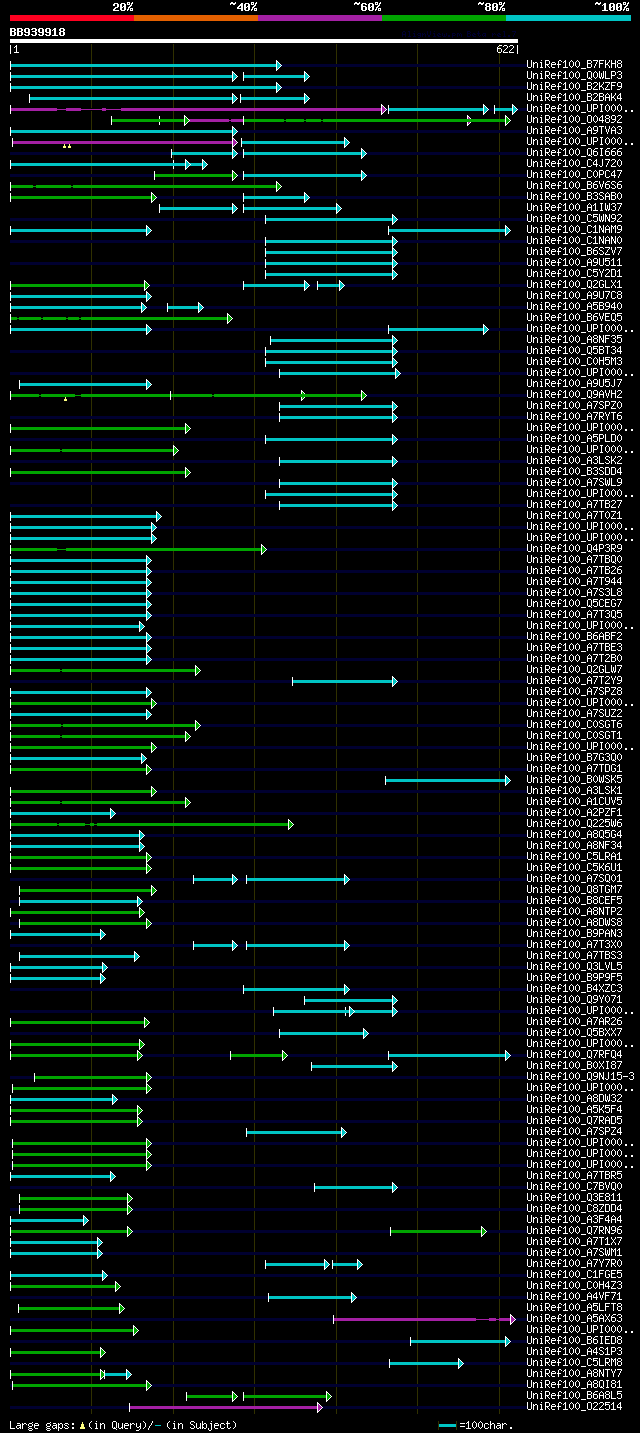Open hit UniRef100_B2BAK4
The image size is (640, 1433).
pos(574,98)
